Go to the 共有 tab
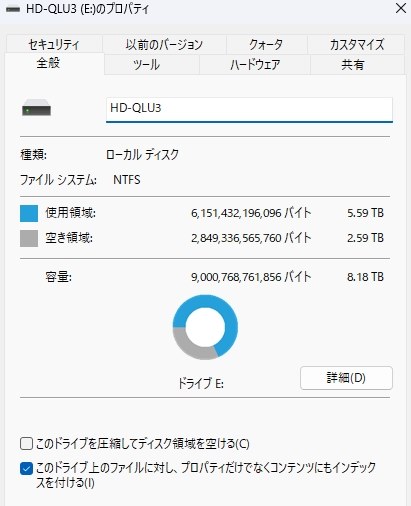The height and width of the screenshot is (506, 411). coord(353,65)
